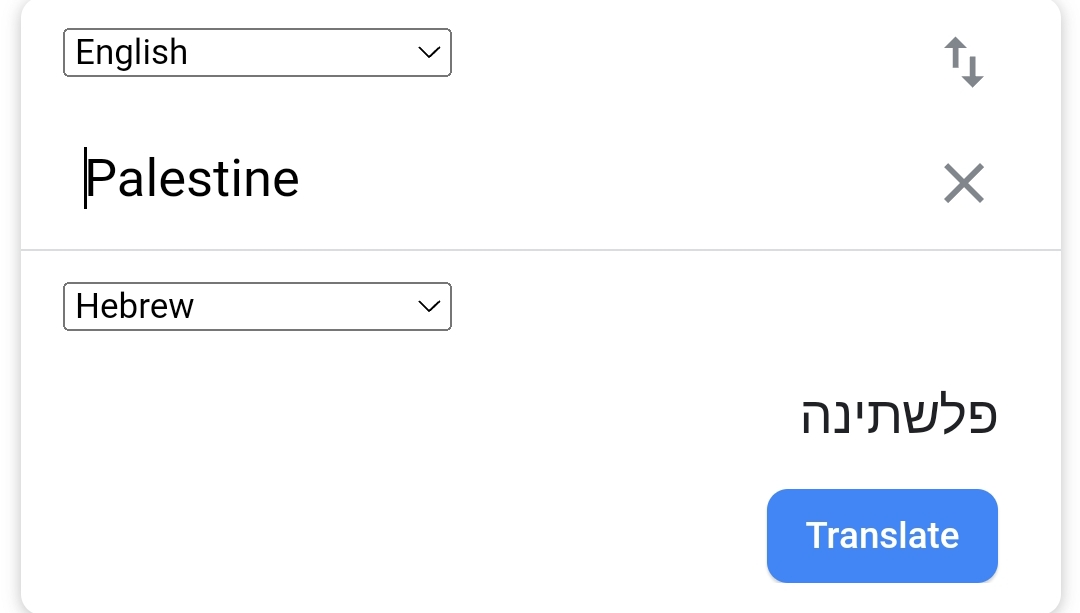
Task: Swap the source and target languages
Action: [x=964, y=62]
